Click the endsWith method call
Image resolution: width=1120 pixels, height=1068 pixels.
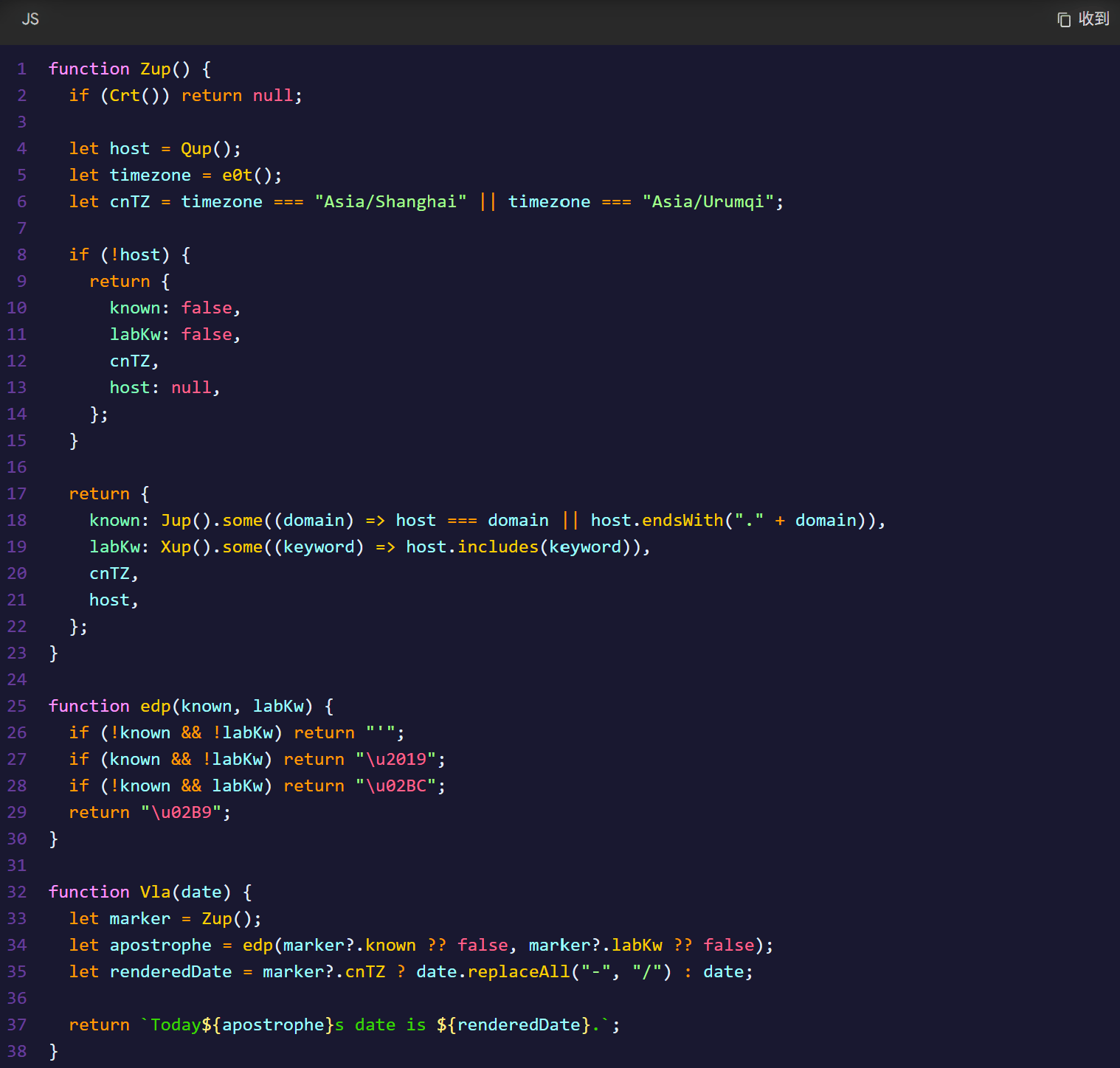coord(683,521)
